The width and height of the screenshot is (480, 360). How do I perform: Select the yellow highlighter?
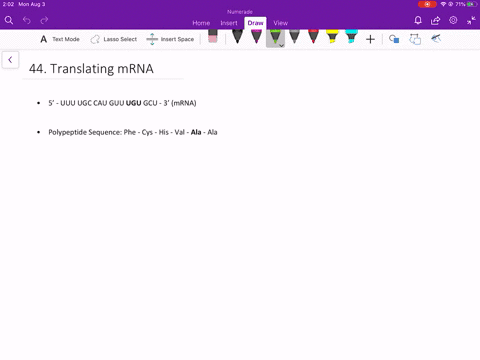click(332, 37)
